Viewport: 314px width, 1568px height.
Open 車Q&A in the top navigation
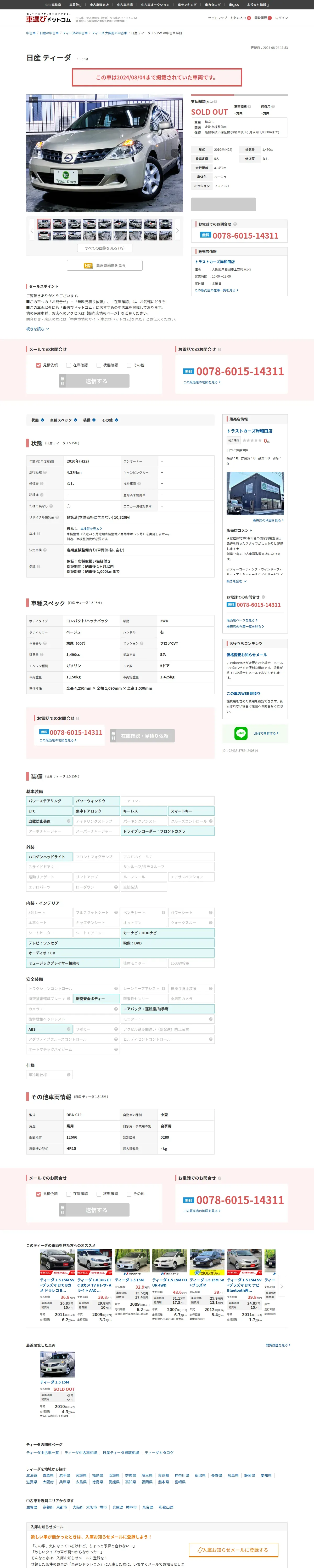point(234,5)
